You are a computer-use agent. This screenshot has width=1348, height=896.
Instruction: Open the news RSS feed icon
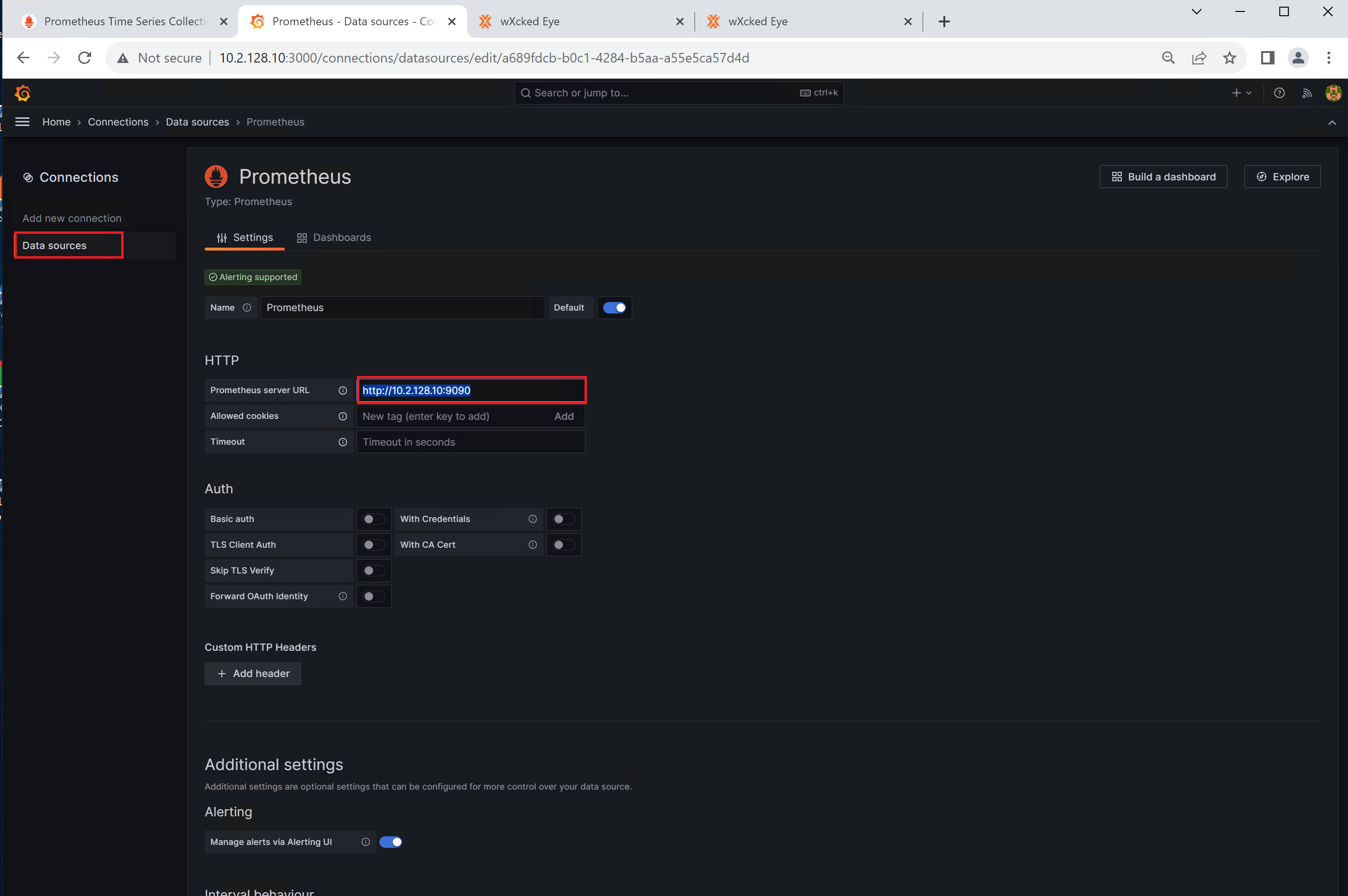pyautogui.click(x=1307, y=93)
